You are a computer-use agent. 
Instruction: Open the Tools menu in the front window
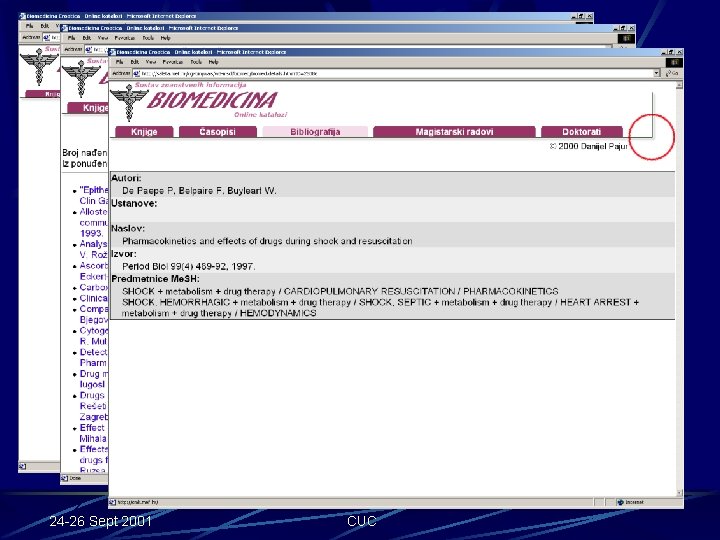tap(196, 62)
